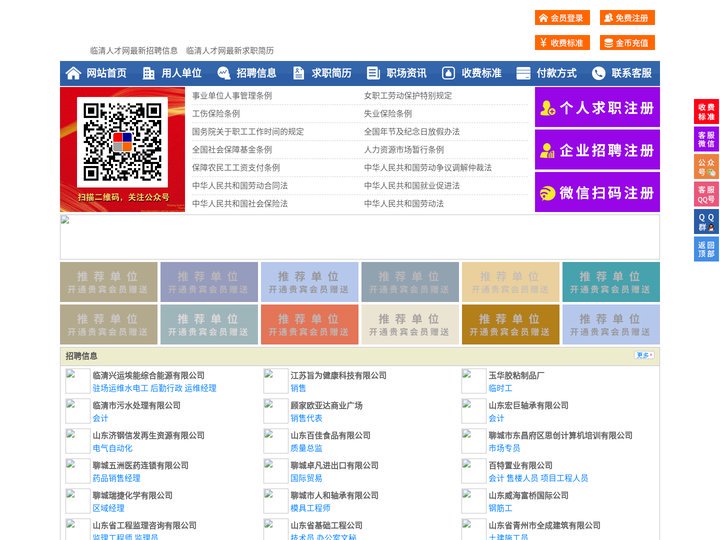Image resolution: width=720 pixels, height=540 pixels.
Task: Open 用人单位 navigation item
Action: (181, 73)
